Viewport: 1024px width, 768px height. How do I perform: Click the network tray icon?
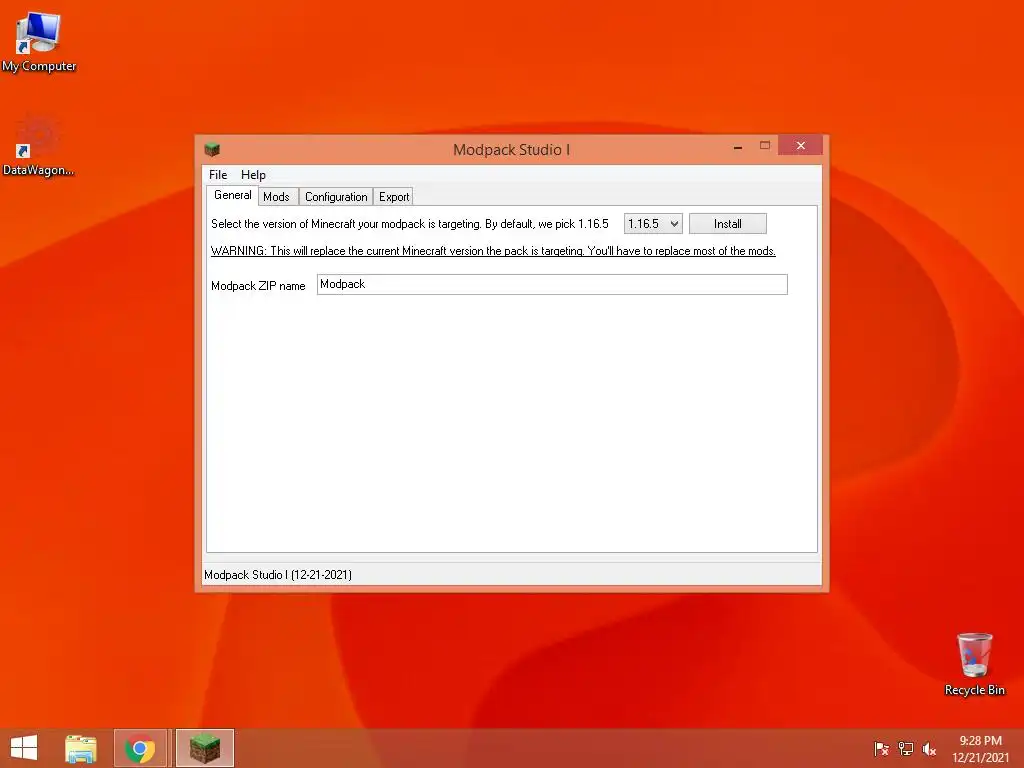tap(906, 749)
